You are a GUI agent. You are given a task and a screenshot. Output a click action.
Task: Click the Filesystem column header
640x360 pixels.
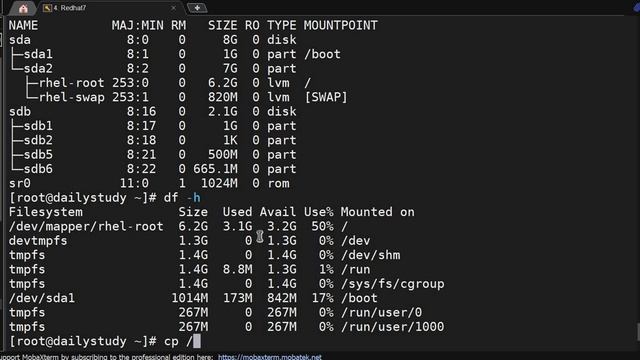[45, 212]
